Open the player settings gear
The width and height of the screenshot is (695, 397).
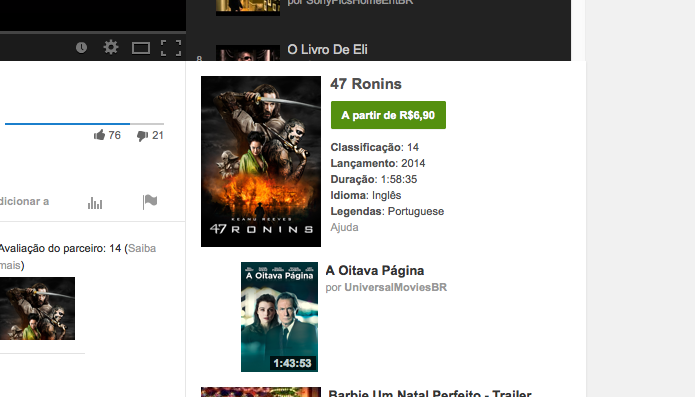111,47
